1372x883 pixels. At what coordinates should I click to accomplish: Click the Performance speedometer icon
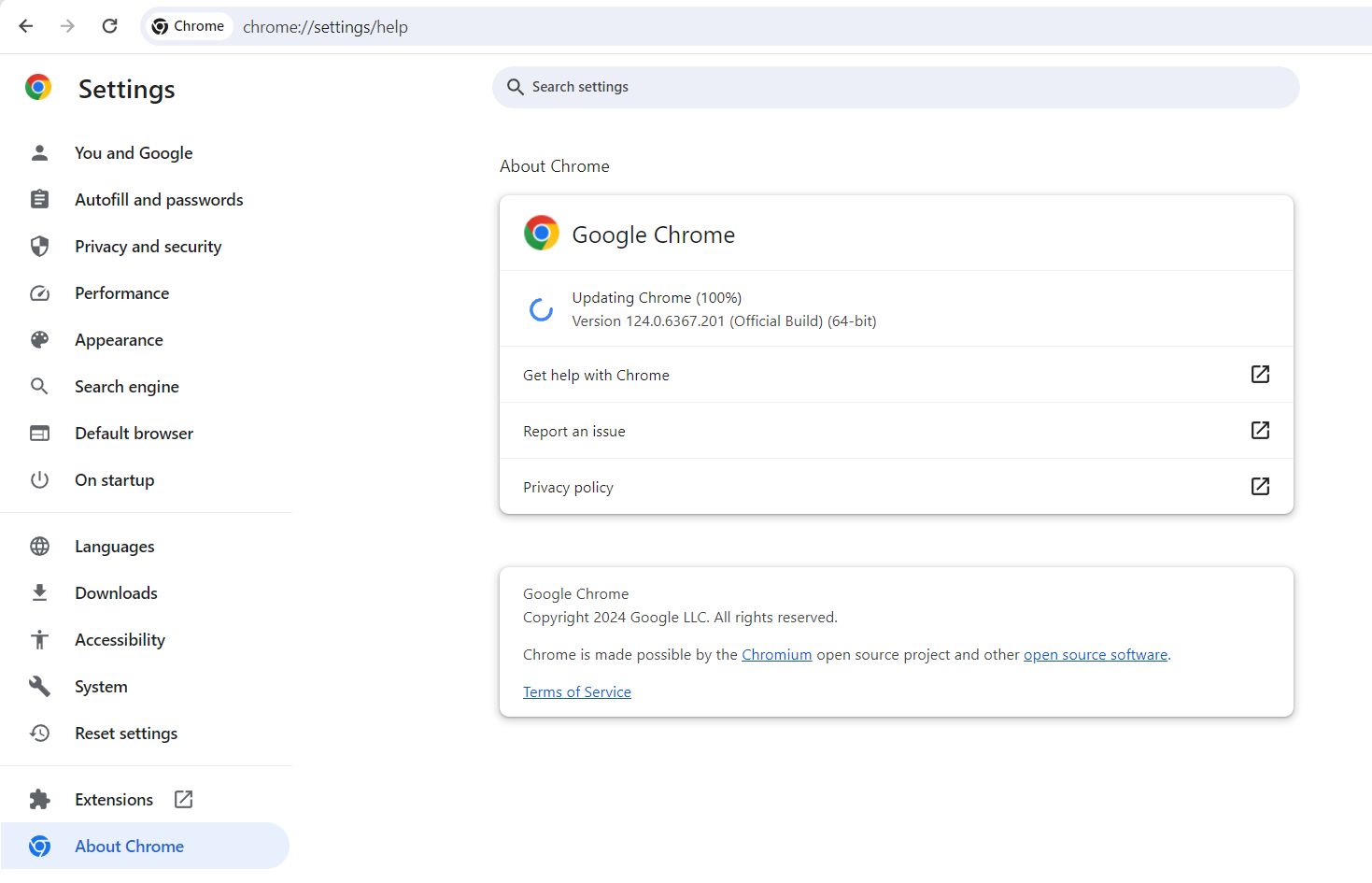point(39,293)
